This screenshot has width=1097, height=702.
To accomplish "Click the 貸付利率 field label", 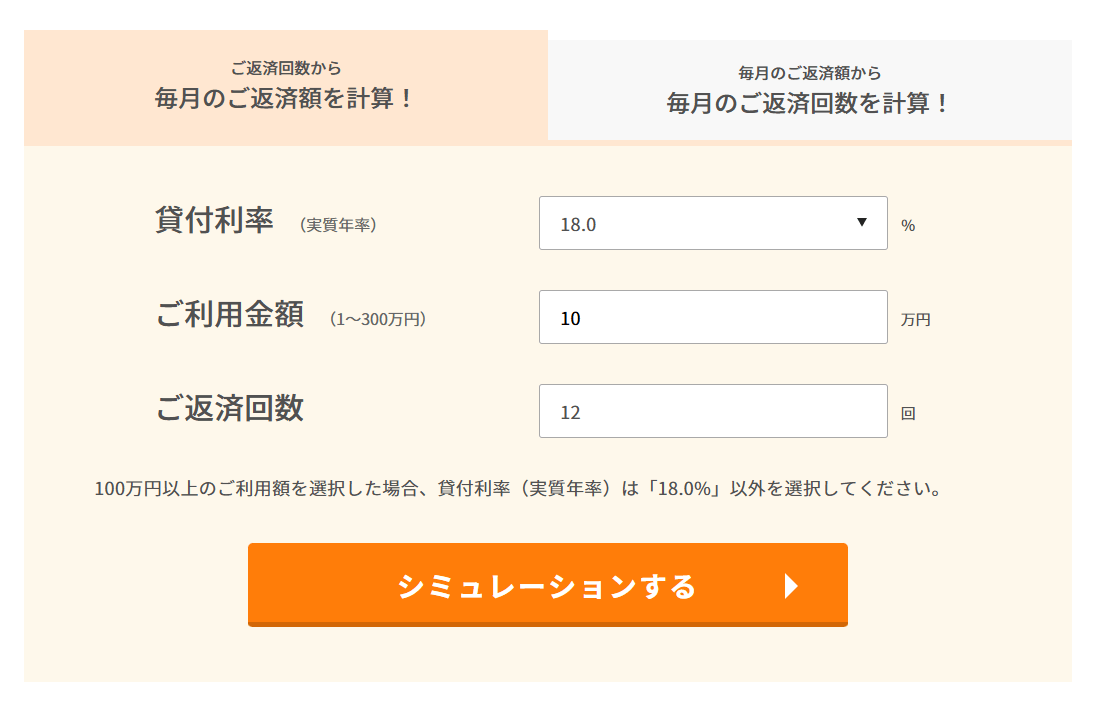I will pyautogui.click(x=214, y=221).
